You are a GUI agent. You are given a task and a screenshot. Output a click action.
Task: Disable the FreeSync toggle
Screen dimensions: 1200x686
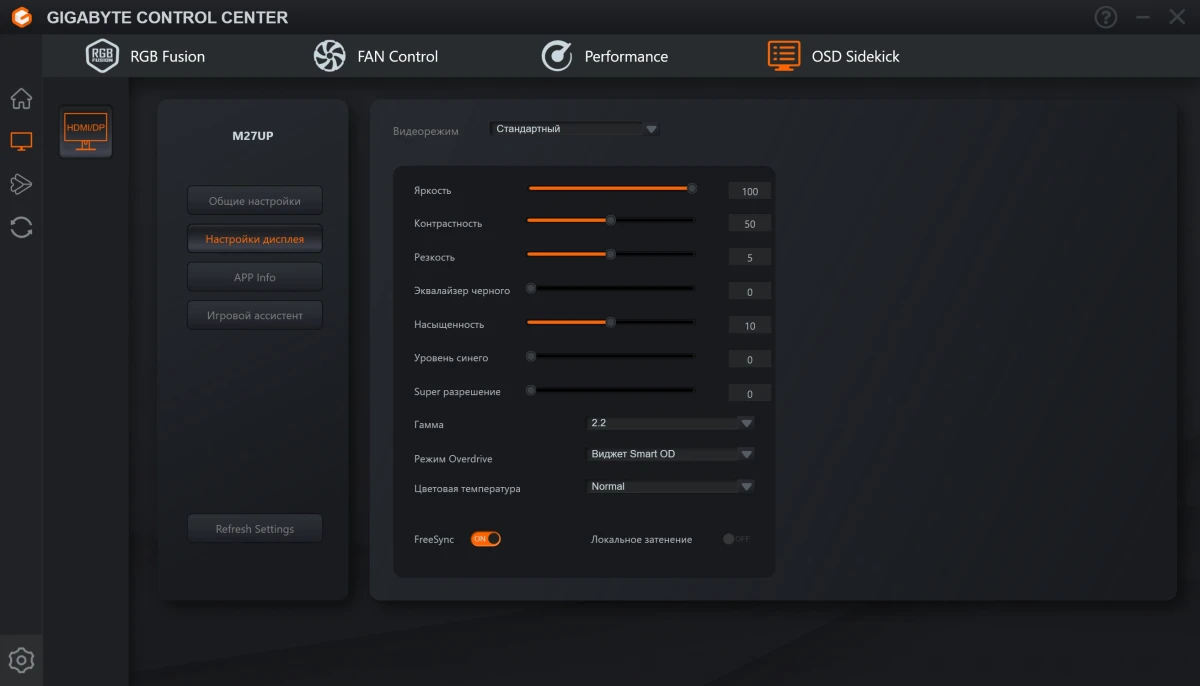click(486, 538)
